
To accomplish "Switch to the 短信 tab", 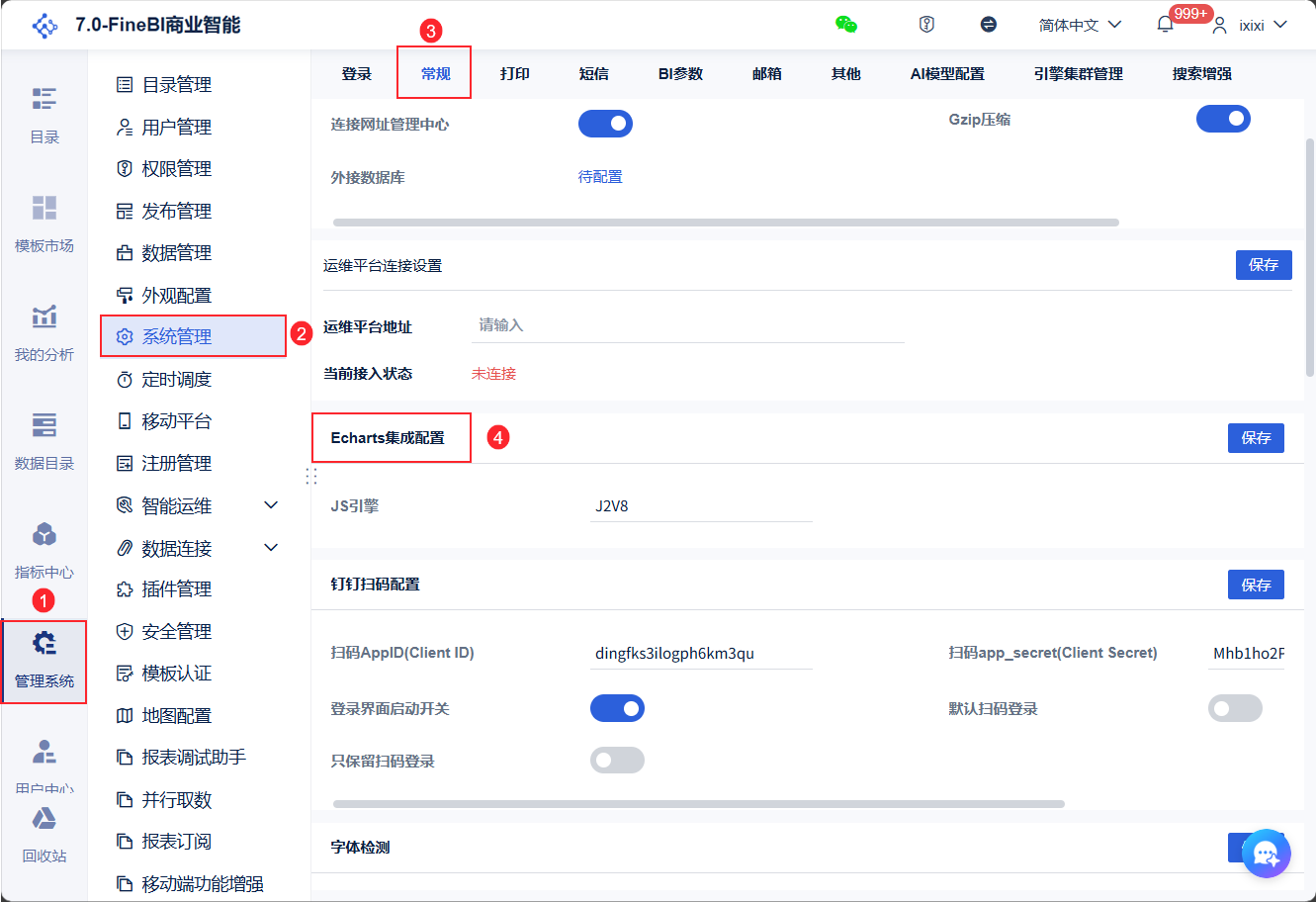I will pos(594,74).
